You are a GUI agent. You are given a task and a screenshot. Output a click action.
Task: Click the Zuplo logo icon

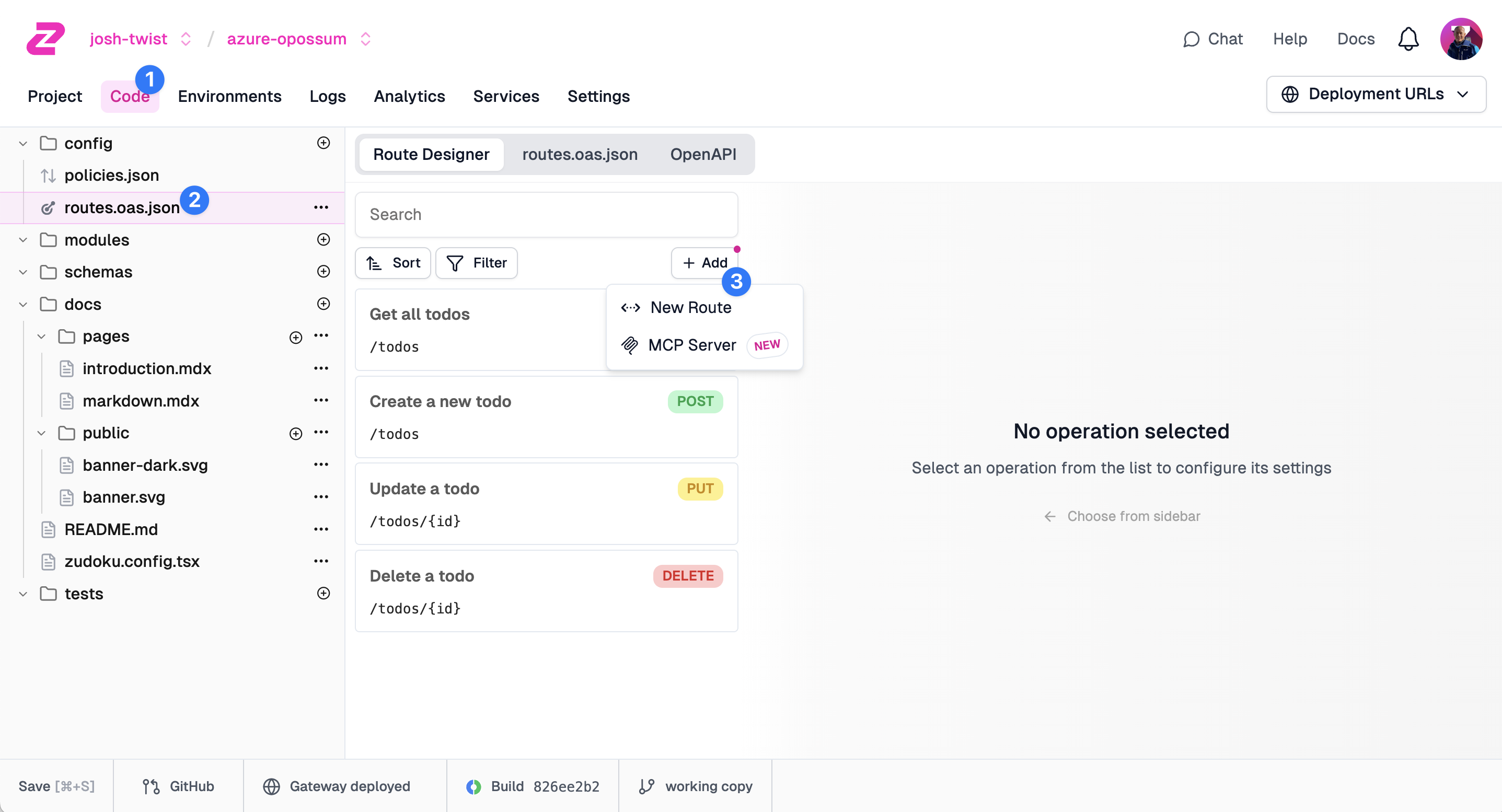click(x=45, y=39)
